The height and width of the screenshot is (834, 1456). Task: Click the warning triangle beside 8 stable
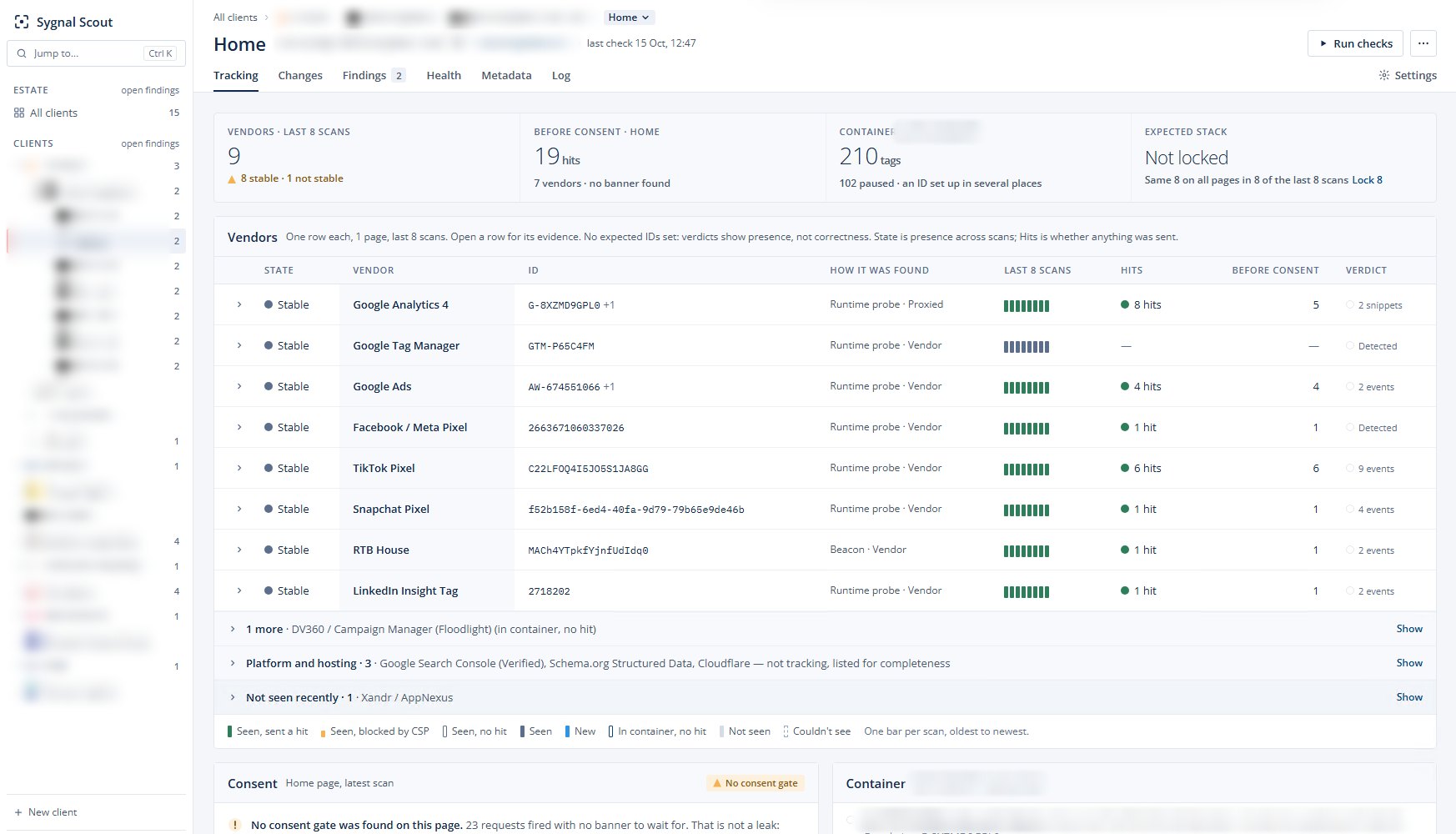tap(232, 179)
